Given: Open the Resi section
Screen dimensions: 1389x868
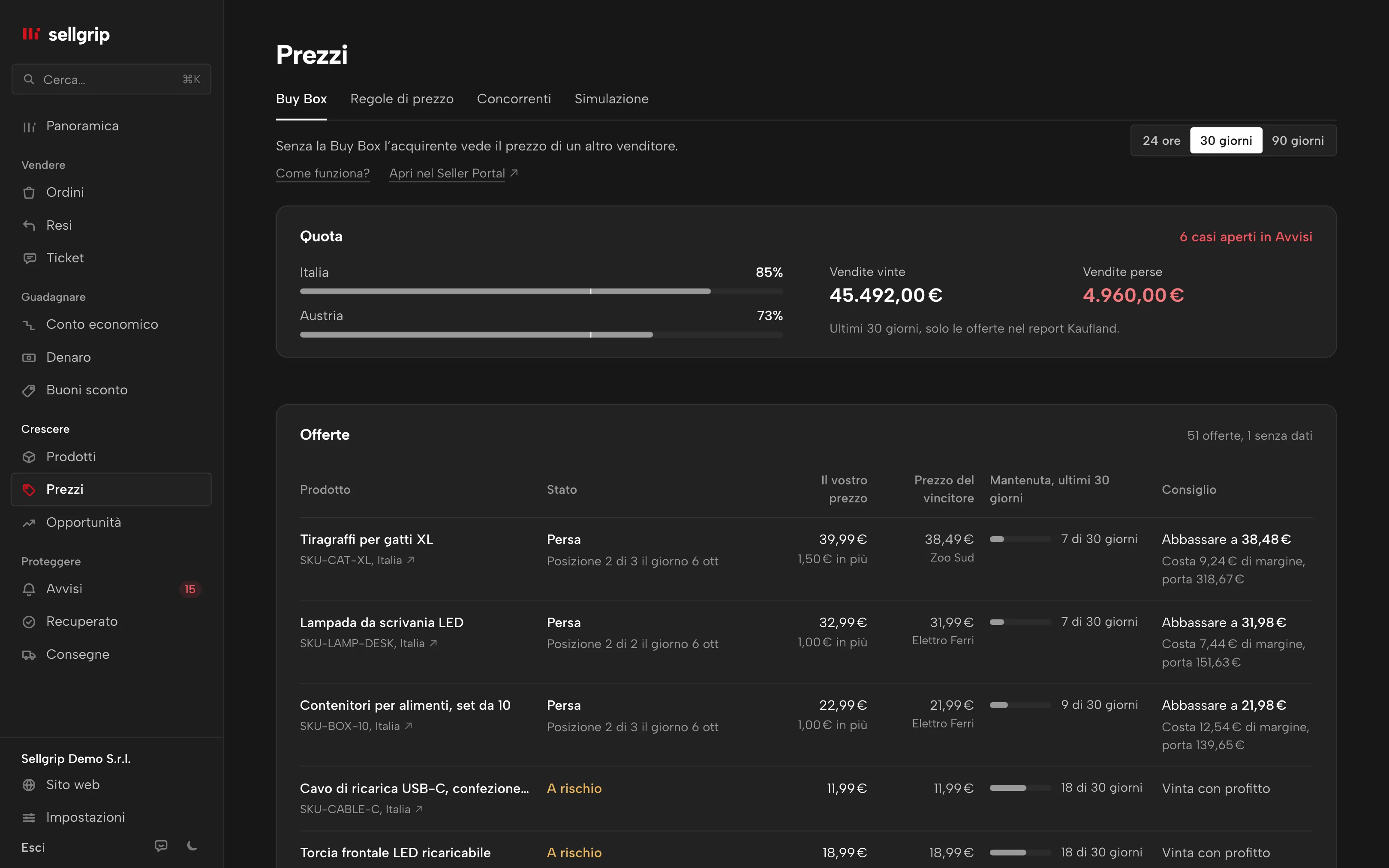Looking at the screenshot, I should click(x=111, y=225).
